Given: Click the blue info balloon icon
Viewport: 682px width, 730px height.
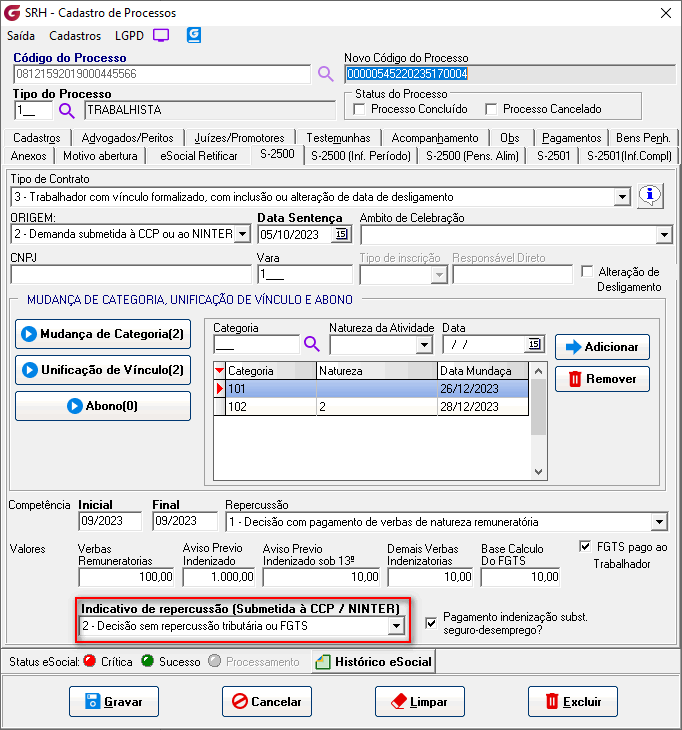Looking at the screenshot, I should 650,196.
